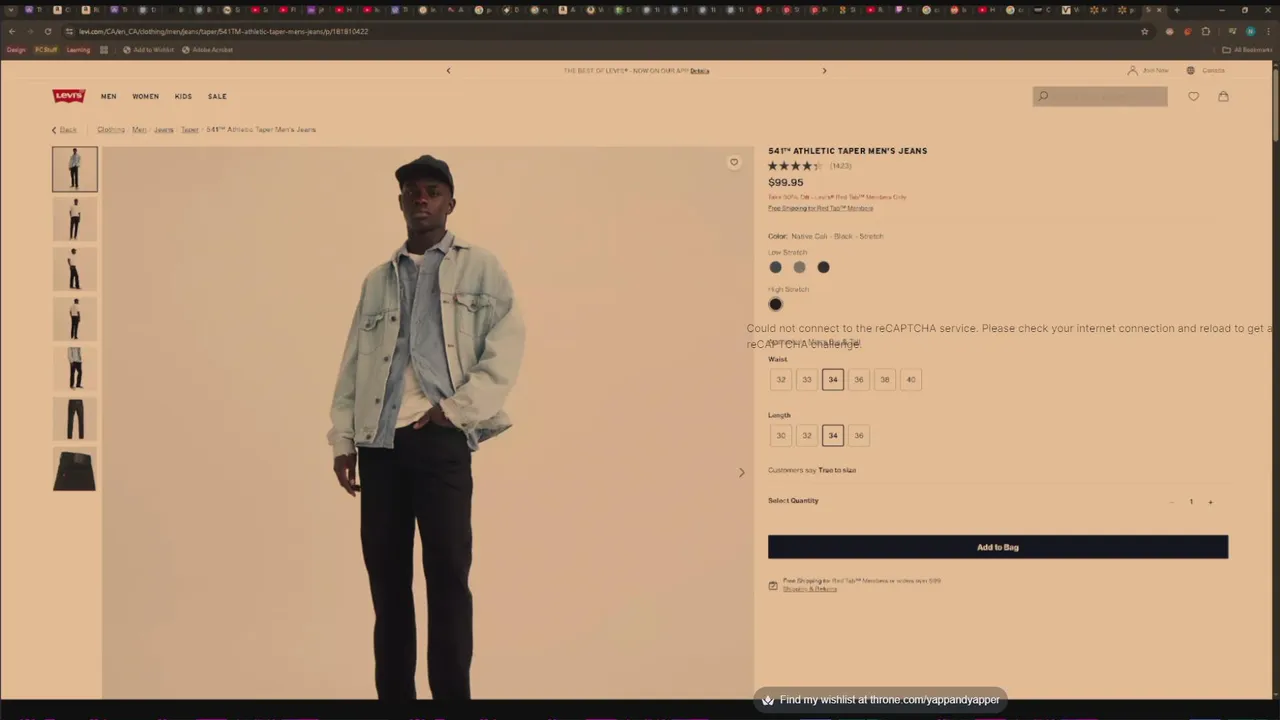
Task: Click the magnifier icon in search box
Action: point(1043,96)
